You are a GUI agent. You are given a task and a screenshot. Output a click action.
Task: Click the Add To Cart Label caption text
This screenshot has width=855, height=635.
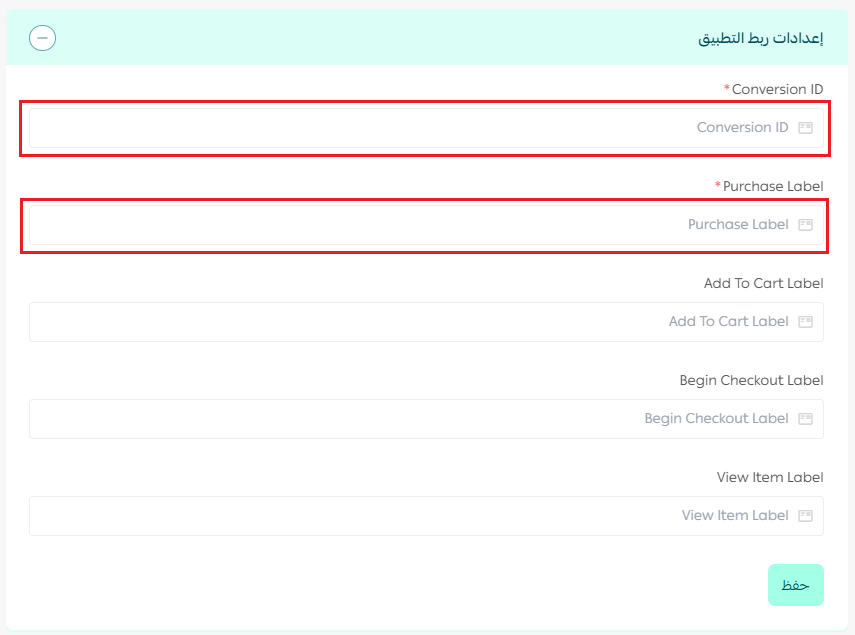pos(763,284)
